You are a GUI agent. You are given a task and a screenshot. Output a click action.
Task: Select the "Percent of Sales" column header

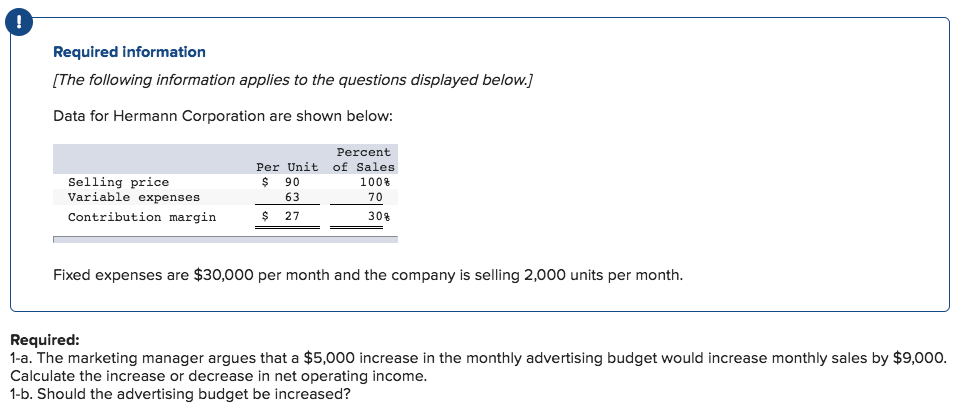coord(363,159)
